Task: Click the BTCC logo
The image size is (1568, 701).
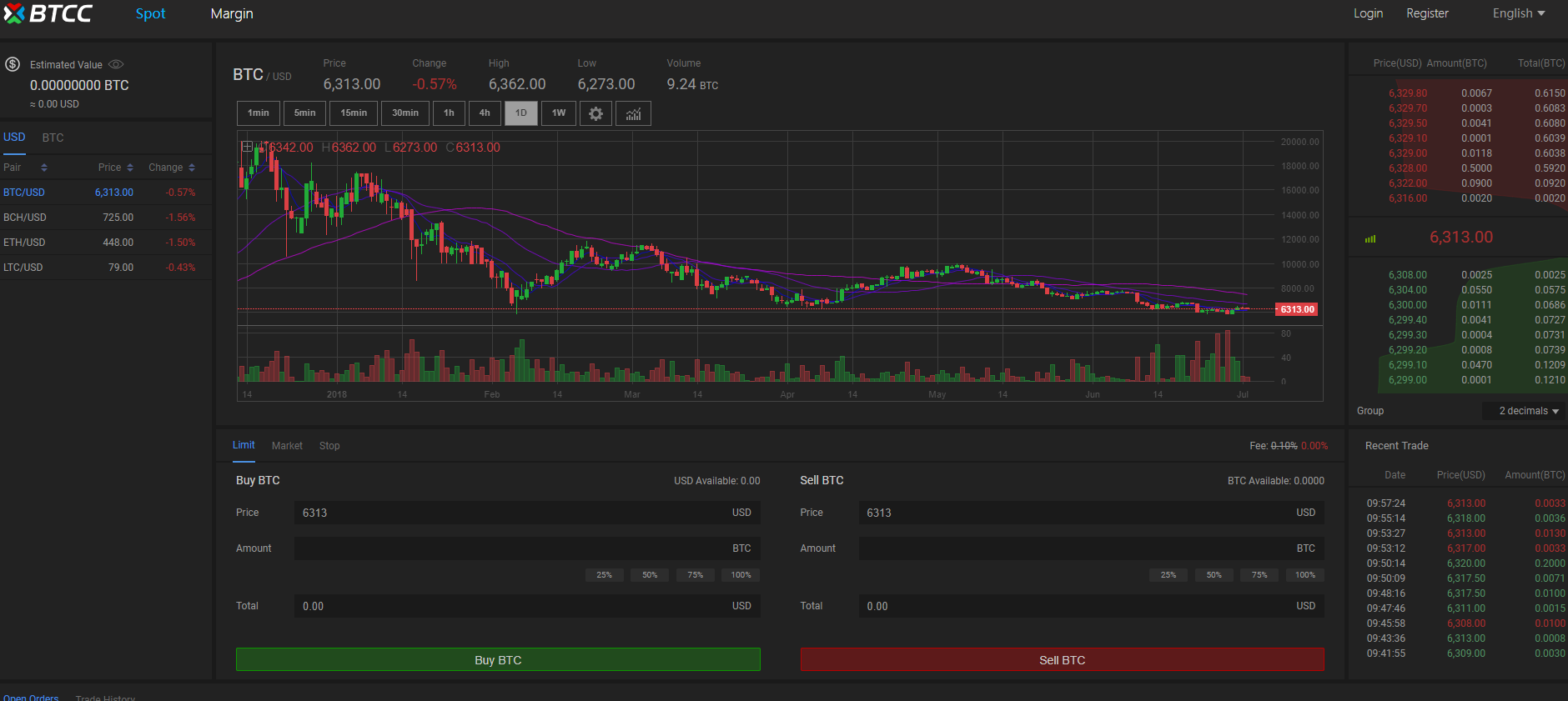Action: pos(48,13)
